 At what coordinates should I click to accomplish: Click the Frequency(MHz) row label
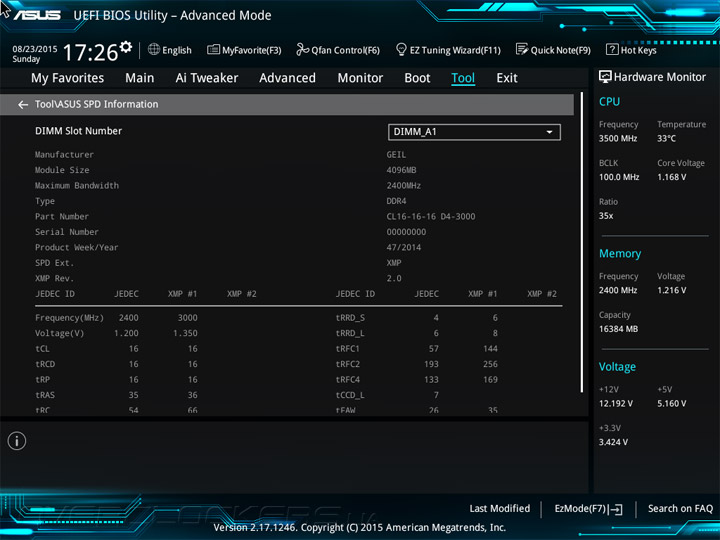tap(69, 318)
